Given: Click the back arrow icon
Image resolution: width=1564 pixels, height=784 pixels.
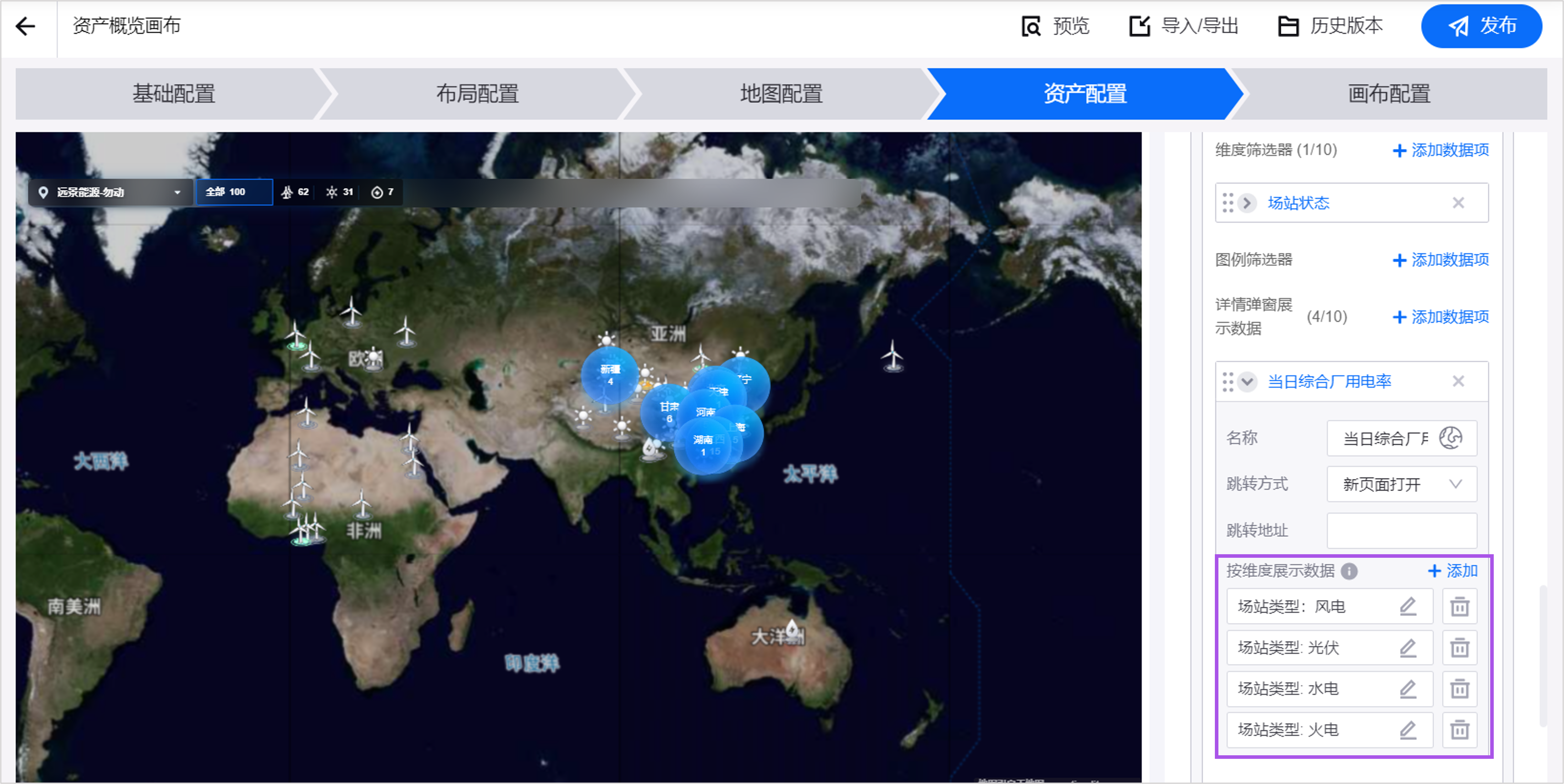Looking at the screenshot, I should 26,26.
